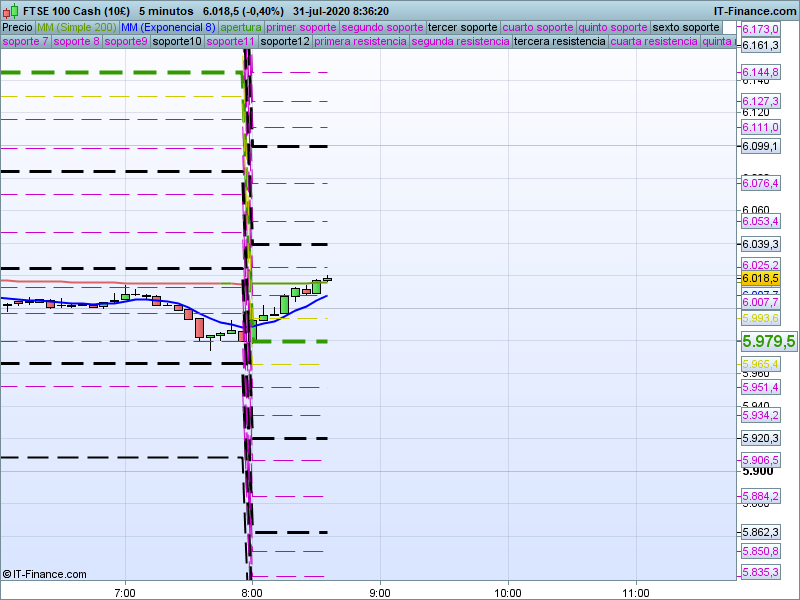The width and height of the screenshot is (800, 600).
Task: Click the green 5.979,5 price label
Action: pos(768,341)
